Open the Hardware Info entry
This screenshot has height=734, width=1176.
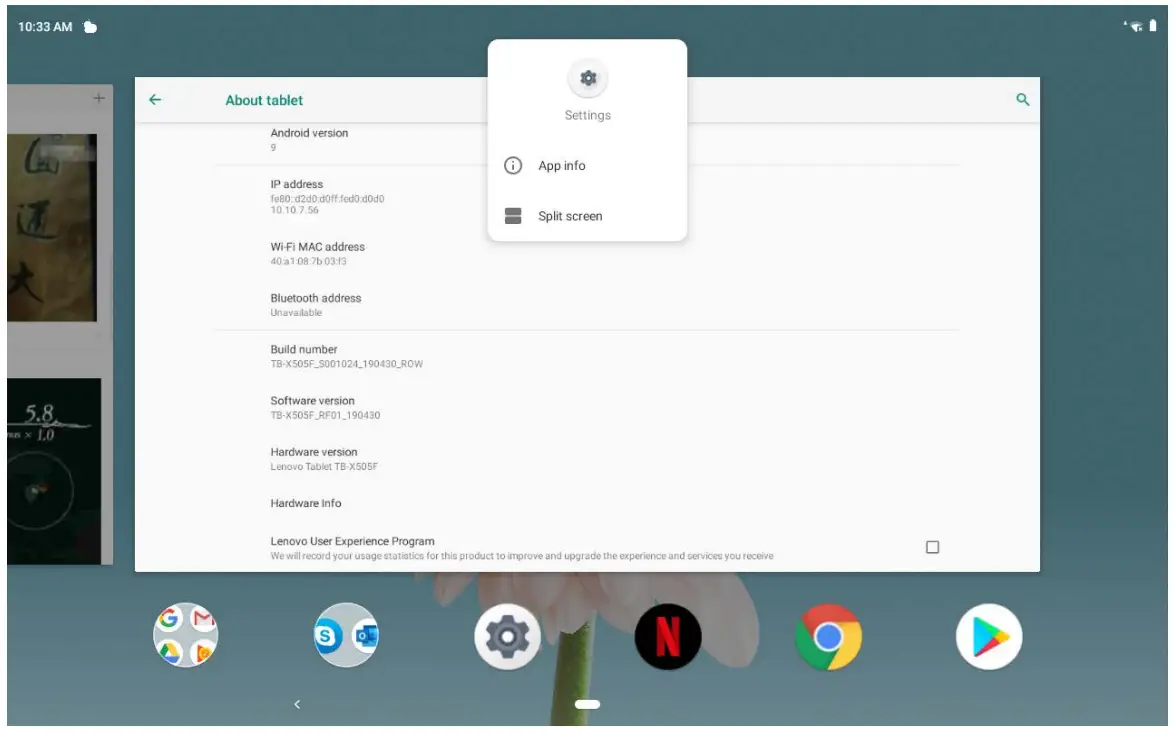pyautogui.click(x=304, y=503)
